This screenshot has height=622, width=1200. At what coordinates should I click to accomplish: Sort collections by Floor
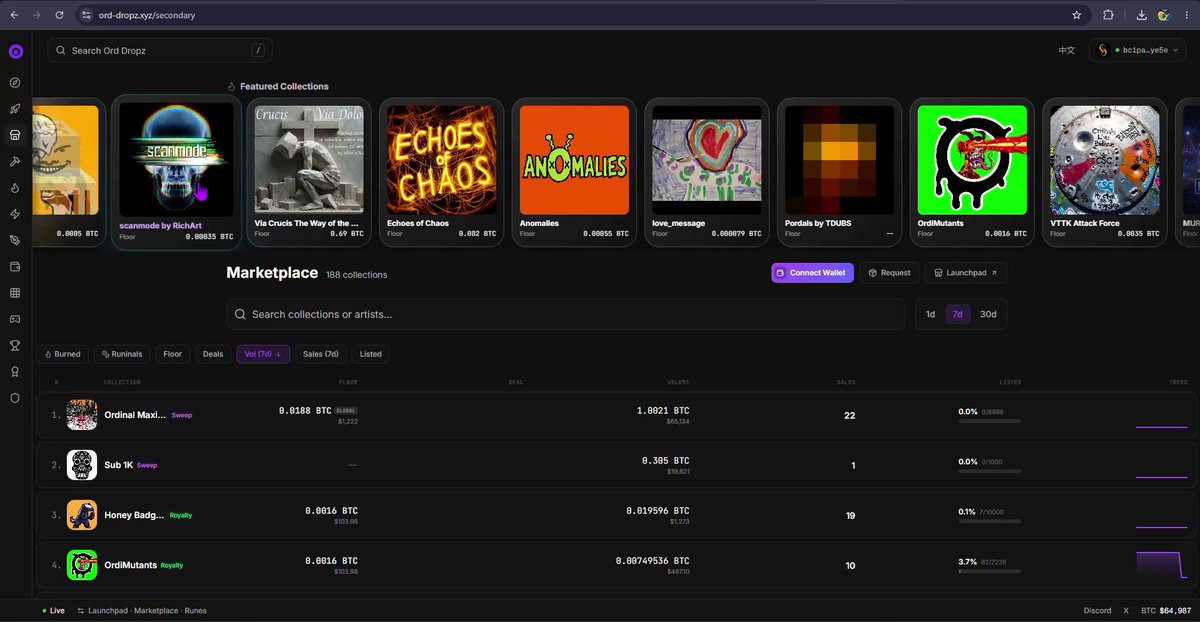(173, 354)
